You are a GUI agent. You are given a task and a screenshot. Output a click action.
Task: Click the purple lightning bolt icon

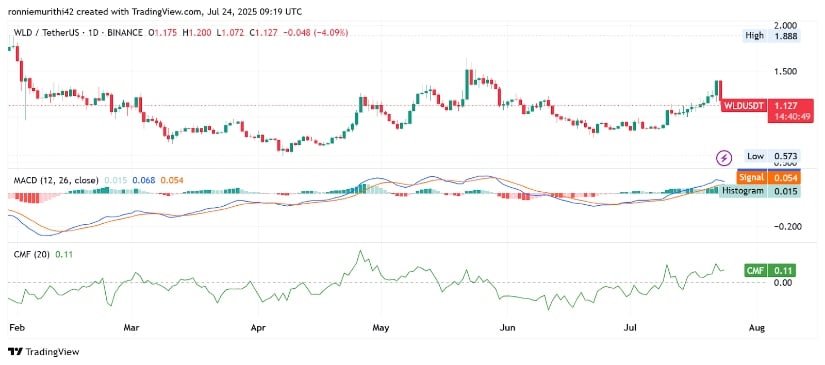tap(725, 157)
